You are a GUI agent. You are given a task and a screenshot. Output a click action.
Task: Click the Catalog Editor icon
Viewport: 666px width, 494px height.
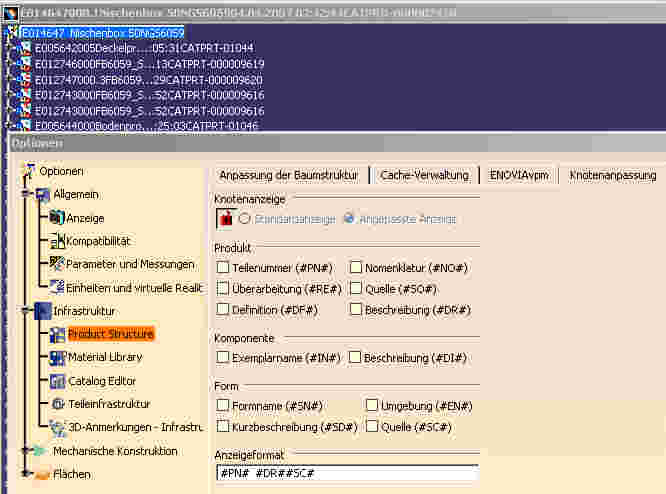pos(57,381)
